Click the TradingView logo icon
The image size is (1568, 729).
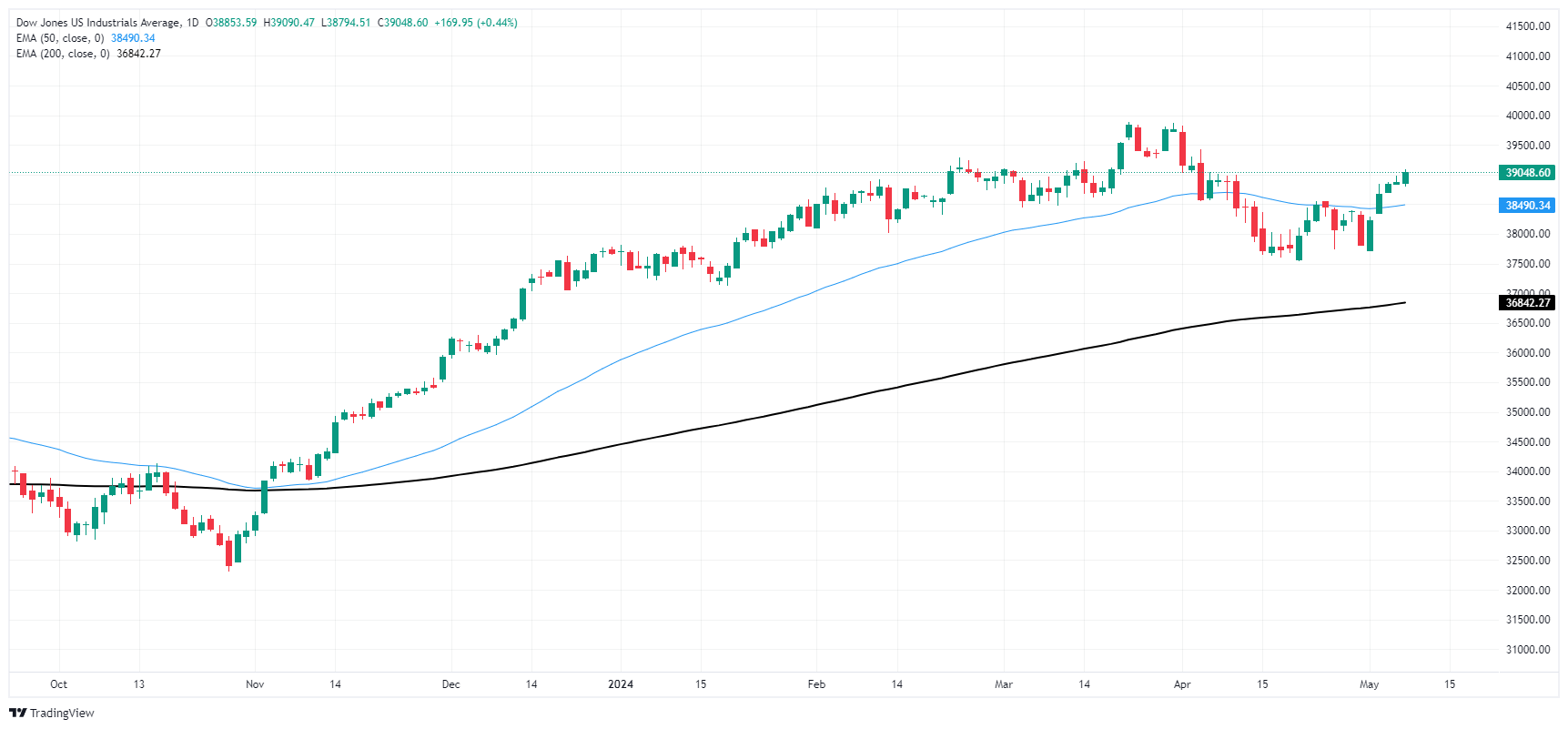click(x=17, y=713)
